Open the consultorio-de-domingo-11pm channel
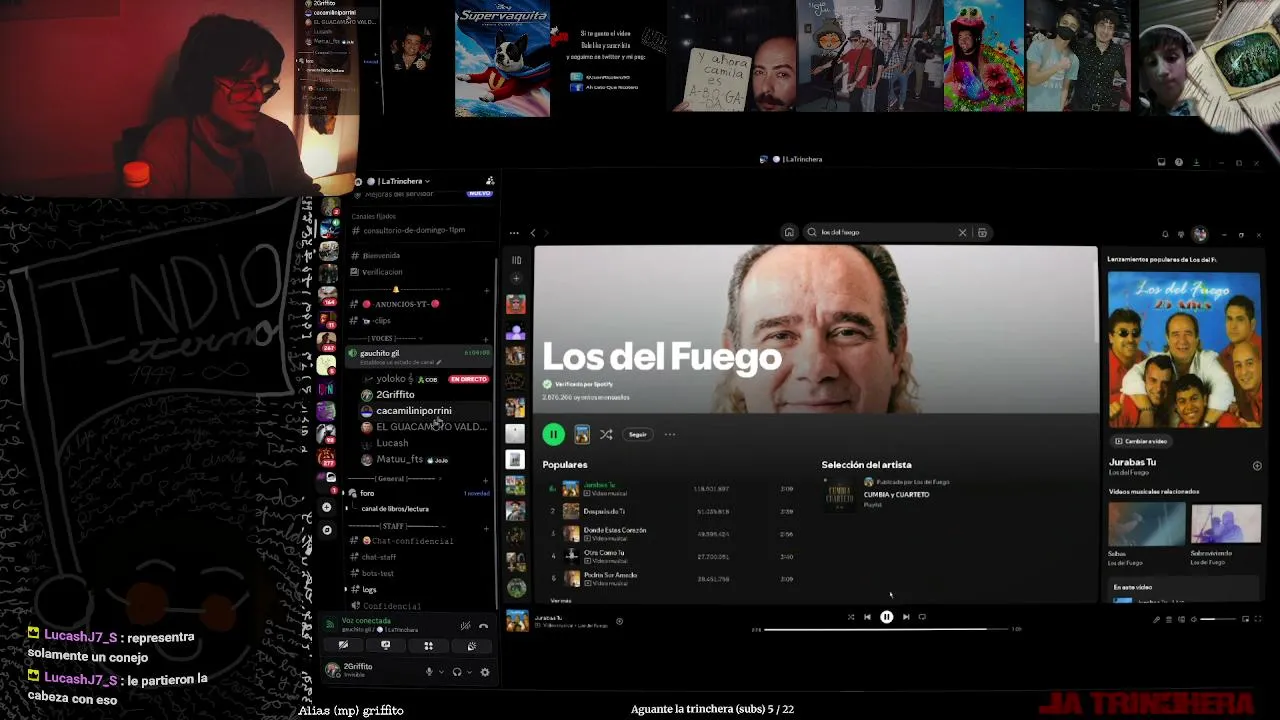The height and width of the screenshot is (720, 1280). pyautogui.click(x=412, y=230)
